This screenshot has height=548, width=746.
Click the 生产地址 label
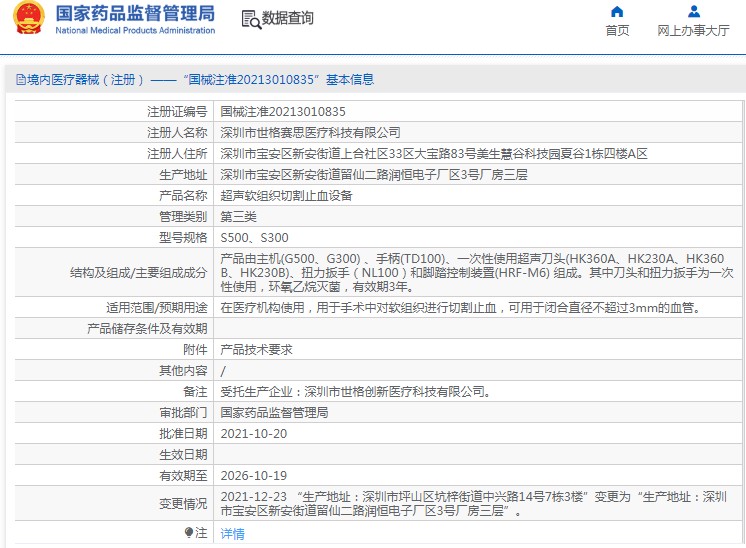(183, 175)
